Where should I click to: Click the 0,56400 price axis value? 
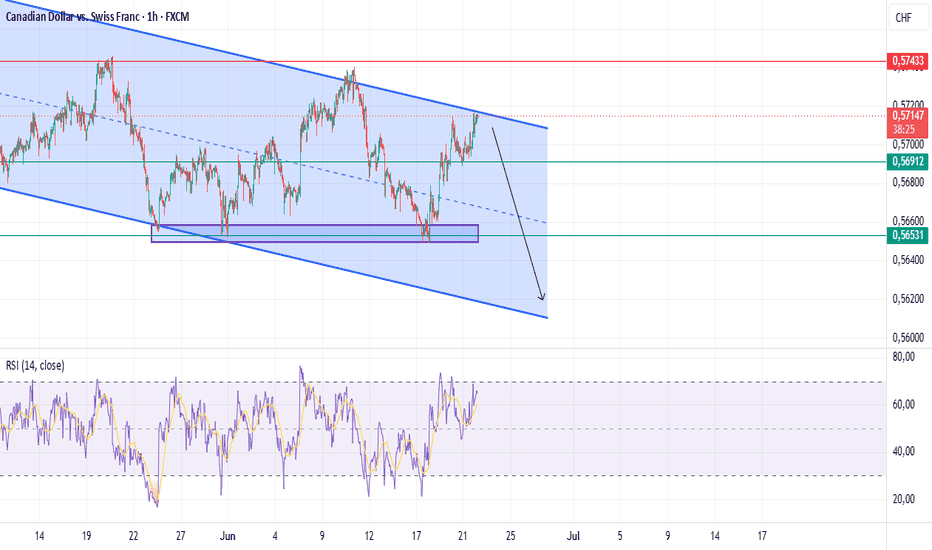908,260
